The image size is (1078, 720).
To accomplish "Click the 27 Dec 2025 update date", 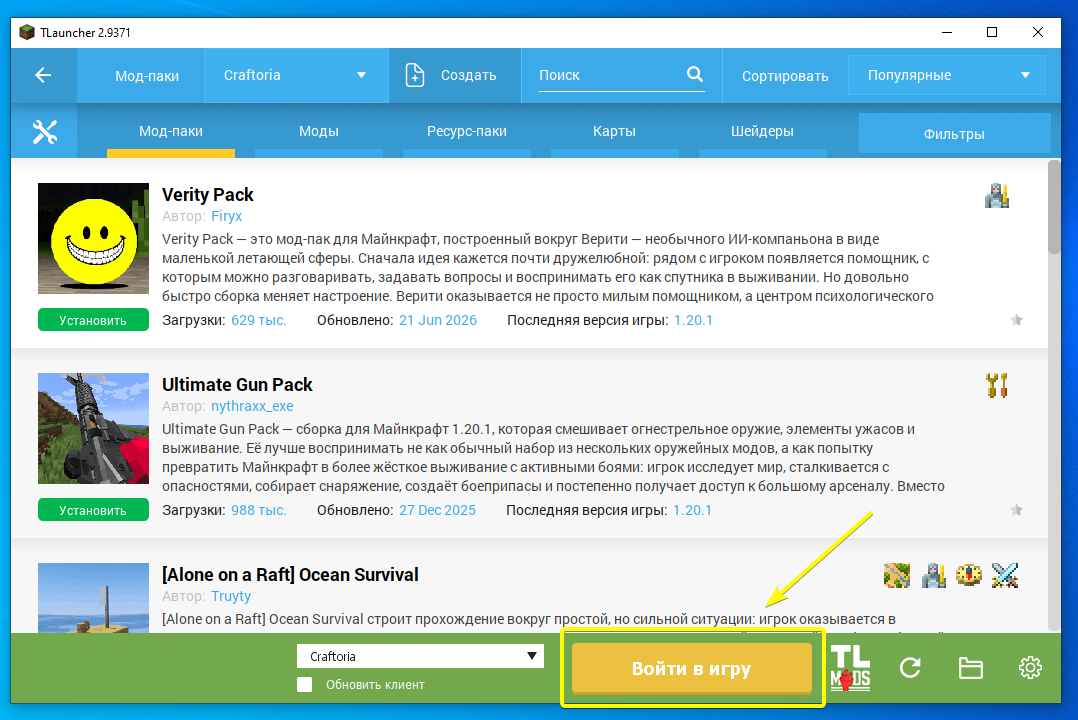I will (437, 510).
